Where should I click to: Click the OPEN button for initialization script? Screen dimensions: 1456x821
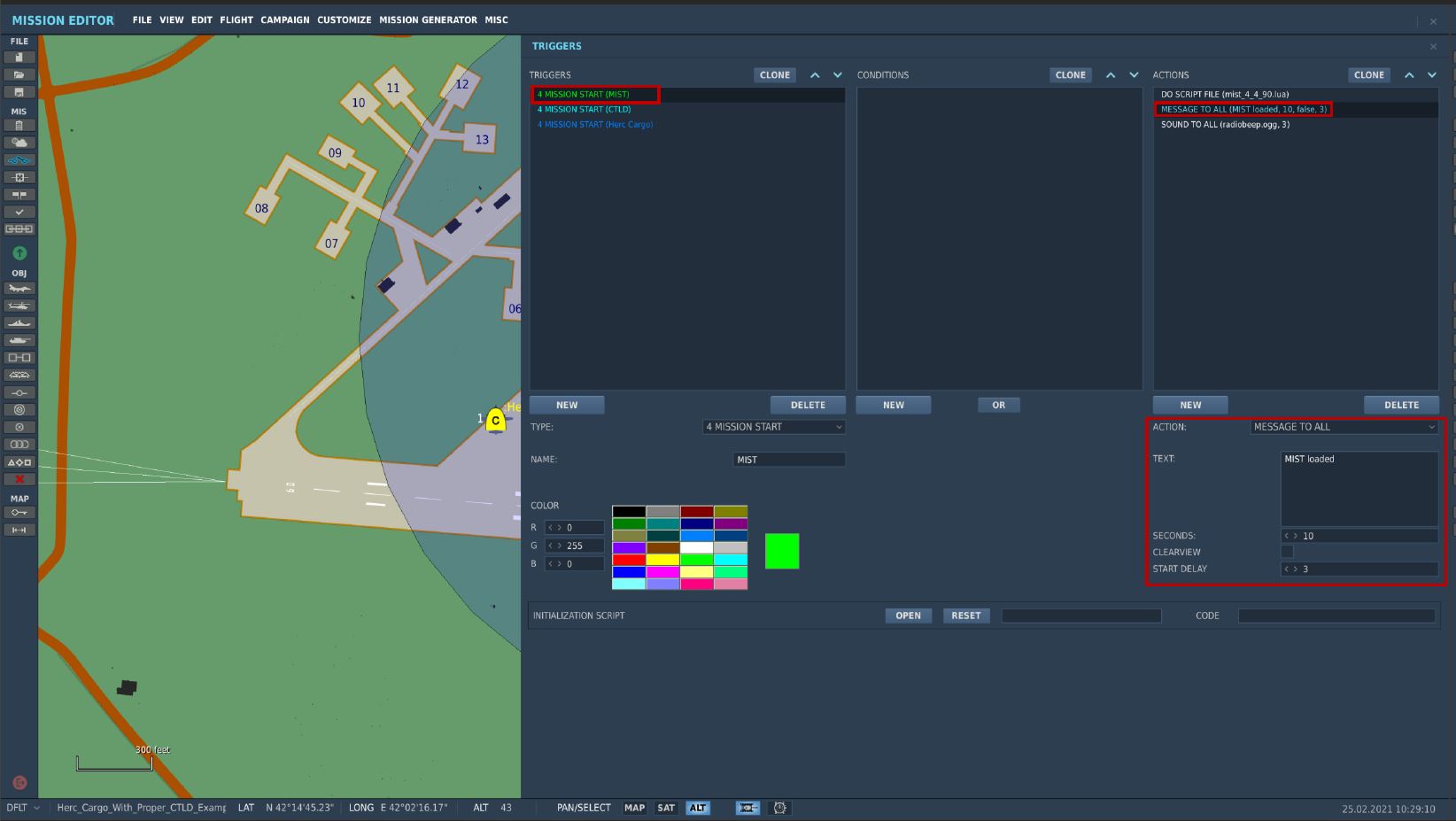tap(908, 615)
